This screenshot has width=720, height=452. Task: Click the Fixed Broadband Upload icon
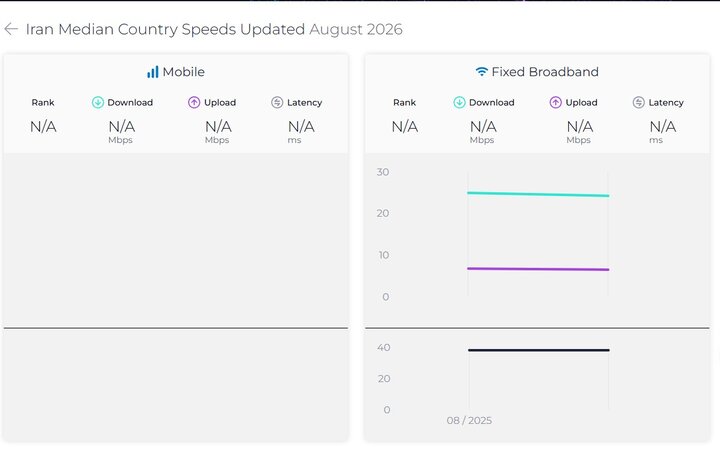click(x=556, y=102)
